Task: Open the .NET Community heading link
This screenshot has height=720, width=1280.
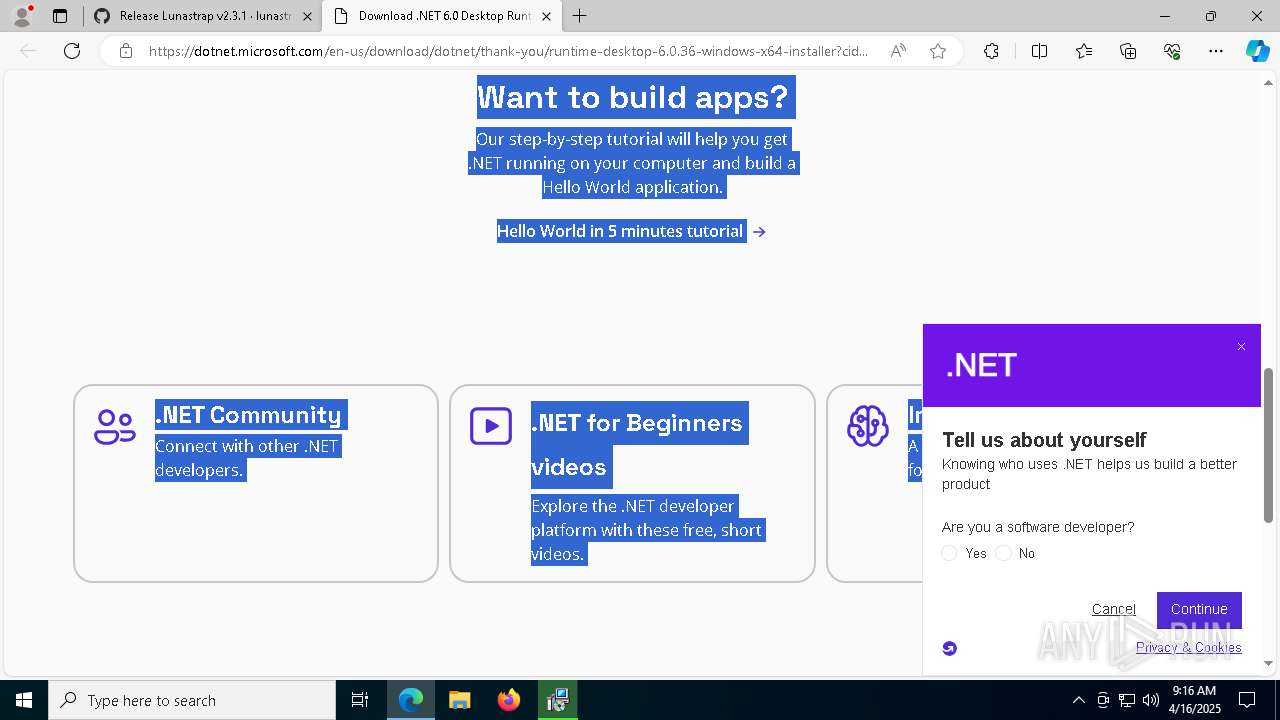Action: click(x=248, y=414)
